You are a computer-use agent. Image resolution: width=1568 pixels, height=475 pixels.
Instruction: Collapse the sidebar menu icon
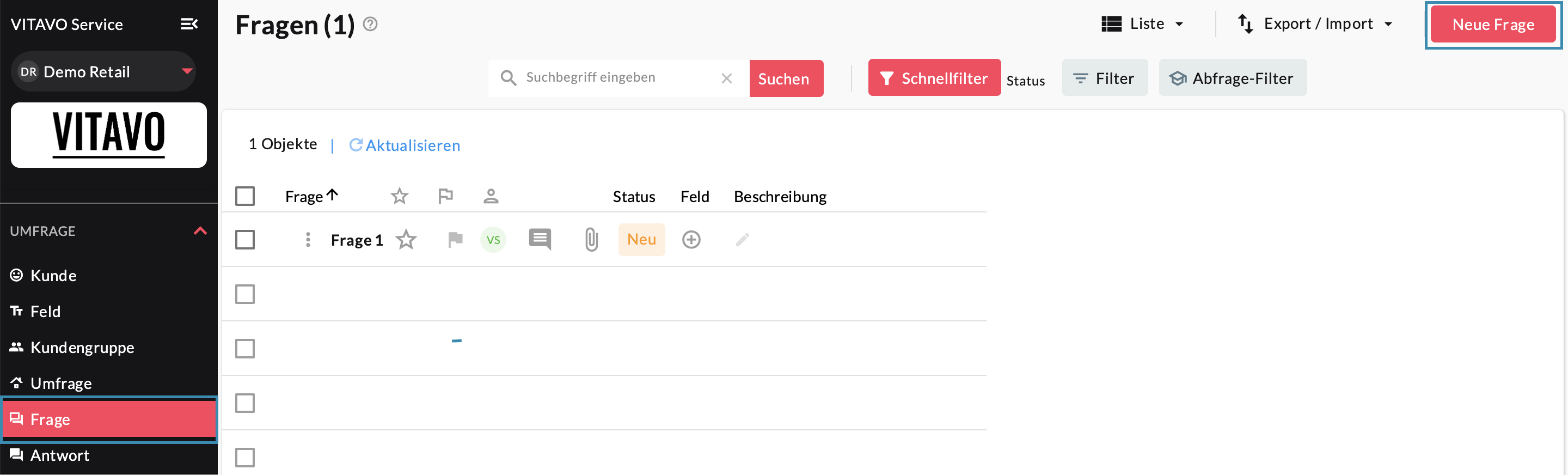[189, 25]
